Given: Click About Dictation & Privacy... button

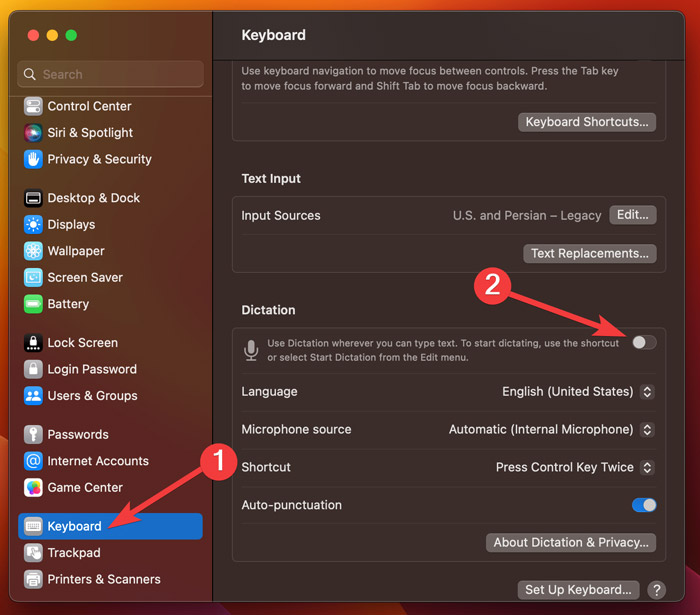Looking at the screenshot, I should (x=571, y=543).
